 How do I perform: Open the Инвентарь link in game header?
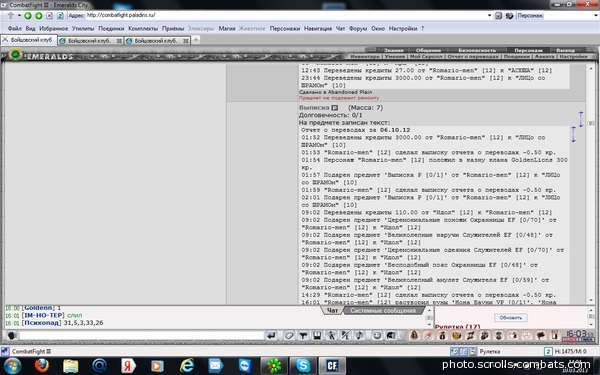(365, 56)
